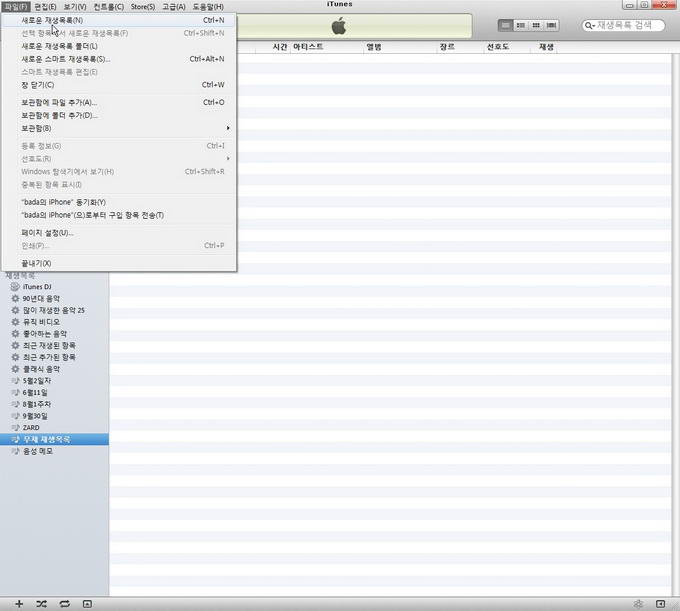Viewport: 680px width, 611px height.
Task: Click the Apple logo in the display
Action: [x=339, y=26]
